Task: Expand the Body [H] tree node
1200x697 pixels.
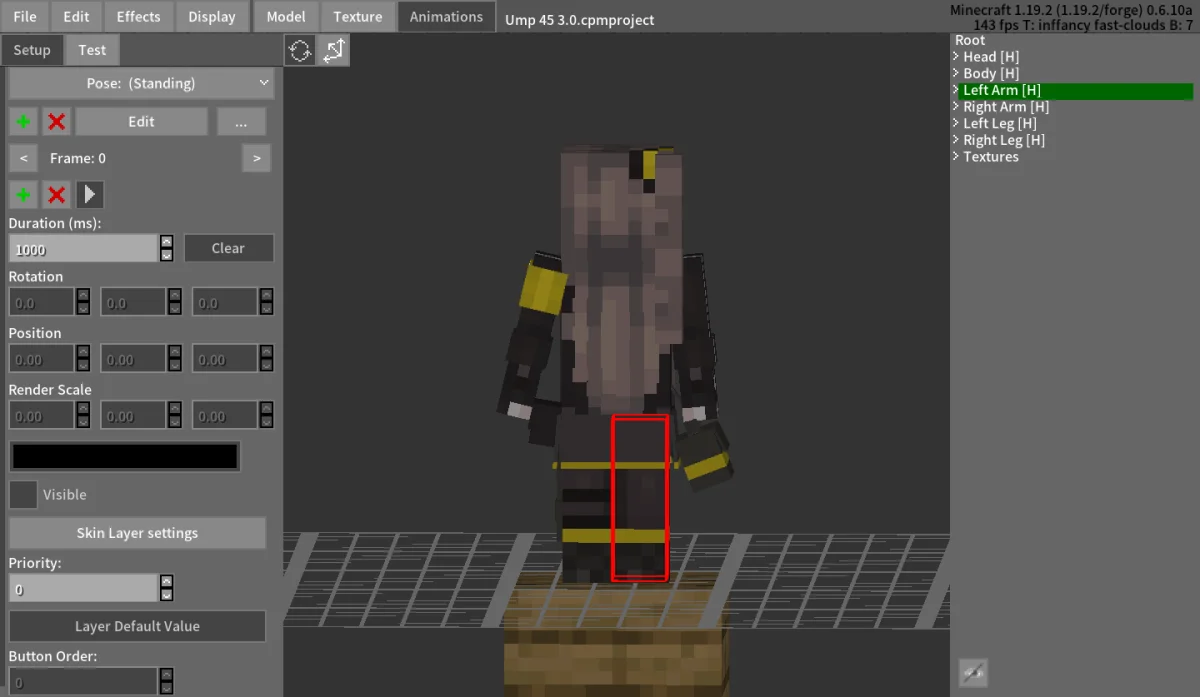Action: (957, 73)
